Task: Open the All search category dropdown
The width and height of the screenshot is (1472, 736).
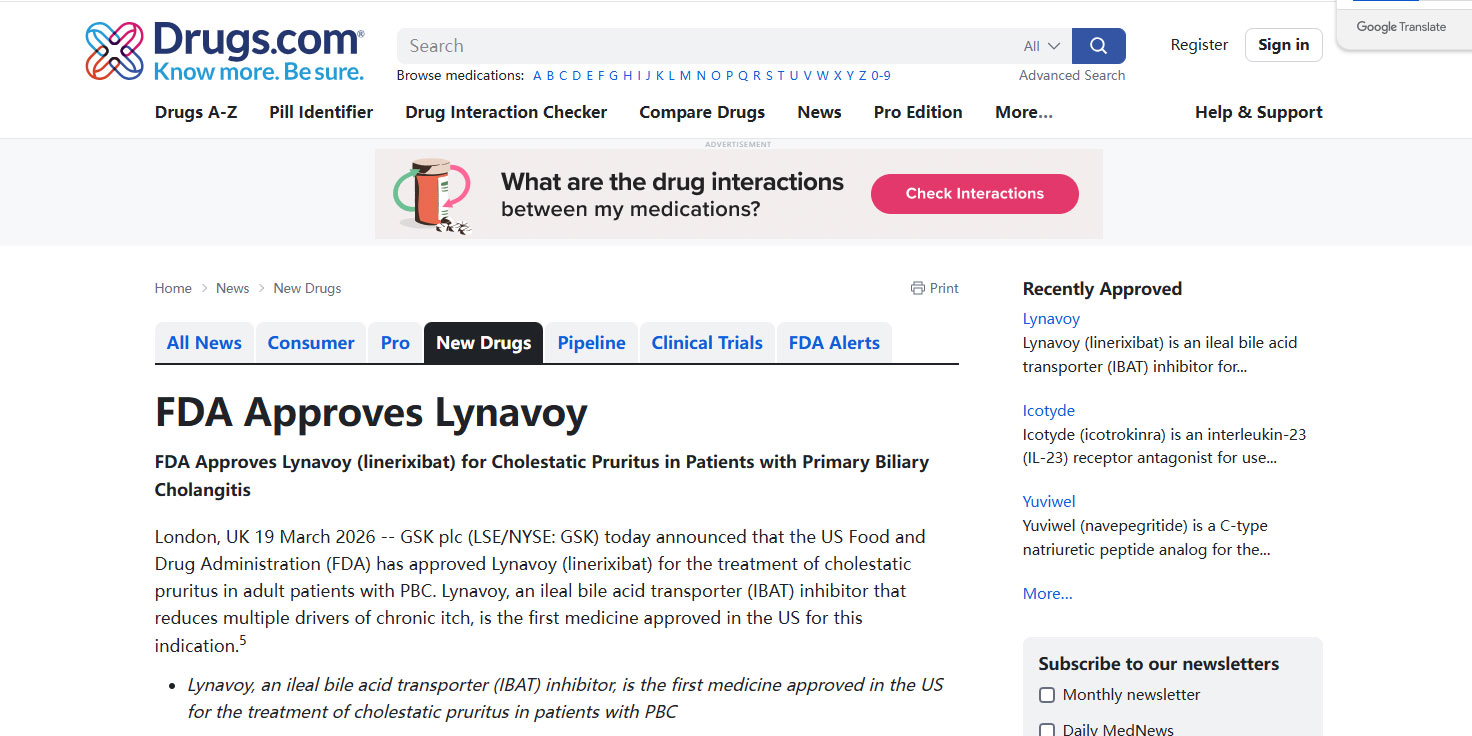Action: point(1041,46)
